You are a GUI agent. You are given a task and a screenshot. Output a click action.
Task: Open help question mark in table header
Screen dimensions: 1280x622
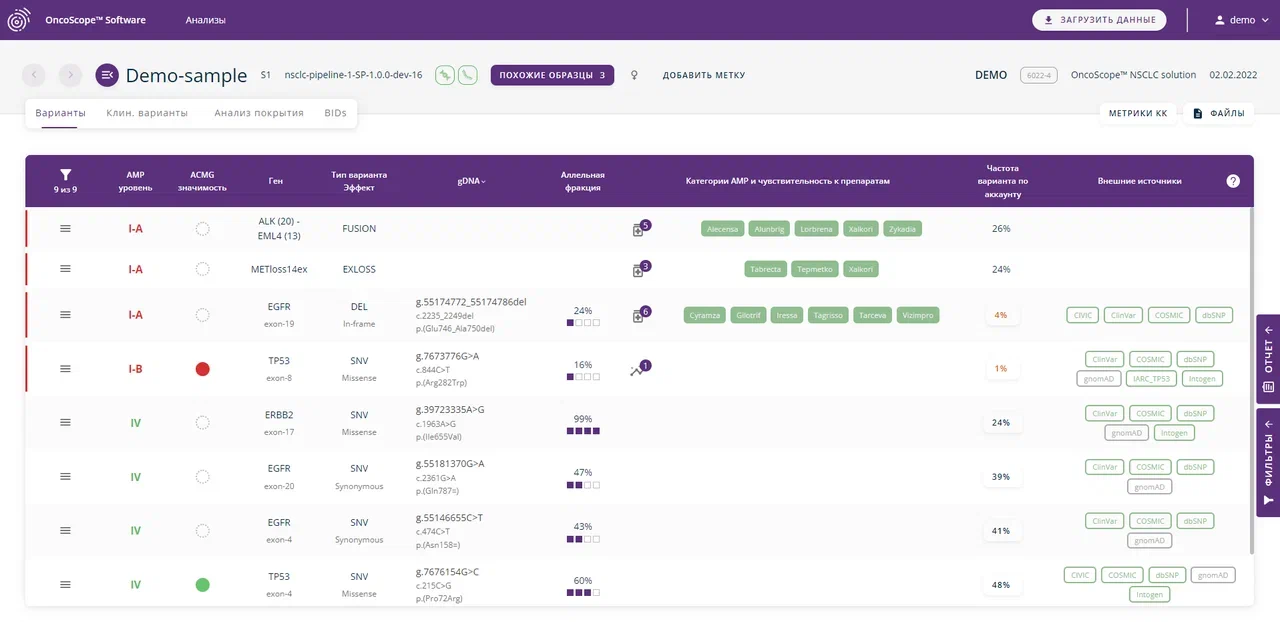pos(1232,181)
